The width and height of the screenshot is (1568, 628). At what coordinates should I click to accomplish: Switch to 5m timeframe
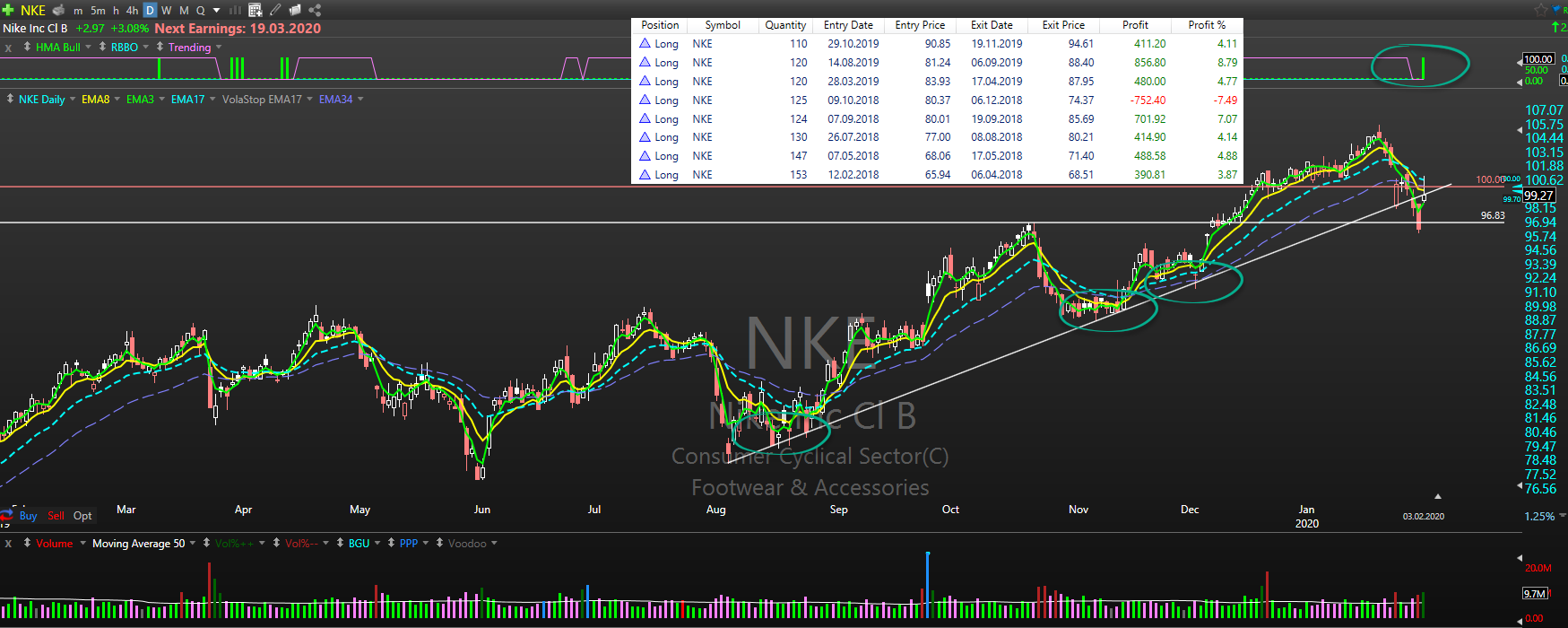pos(98,10)
